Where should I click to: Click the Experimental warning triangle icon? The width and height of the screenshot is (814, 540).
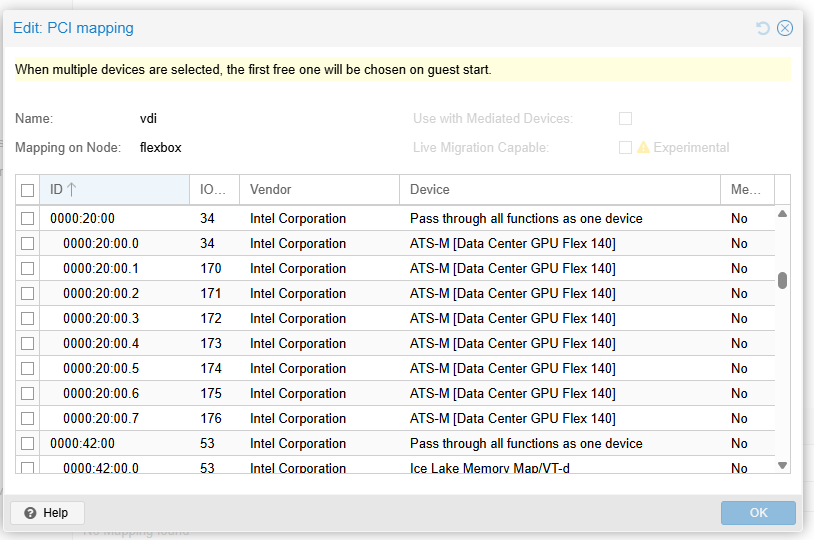tap(643, 147)
